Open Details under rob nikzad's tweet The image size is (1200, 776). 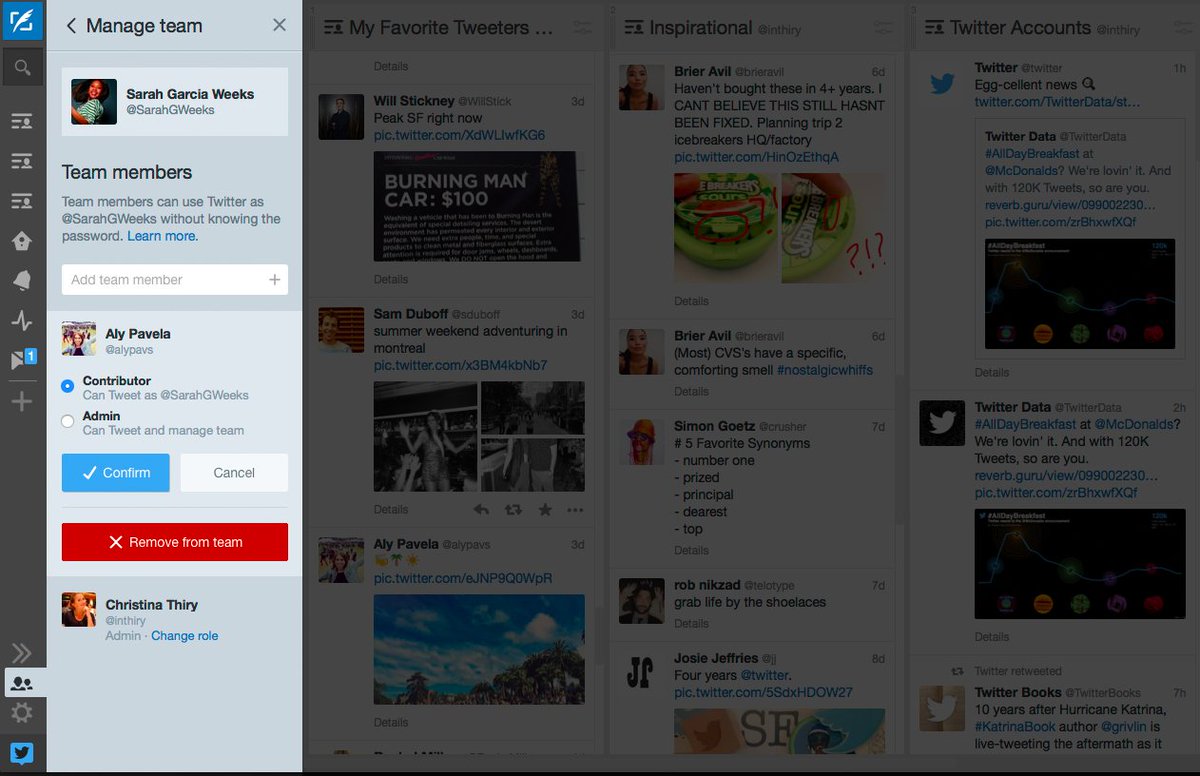tap(691, 623)
